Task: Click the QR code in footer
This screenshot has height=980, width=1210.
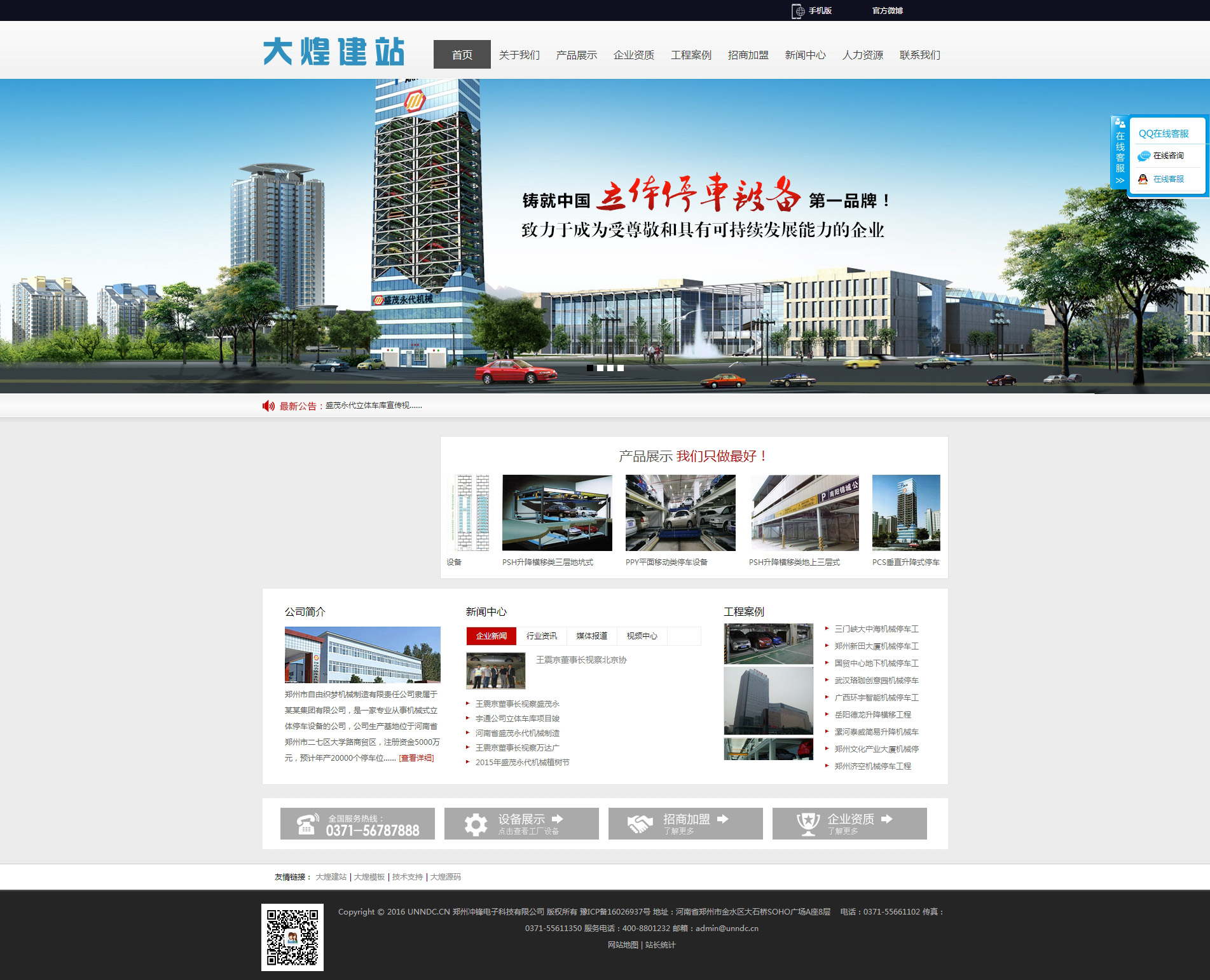Action: coord(292,937)
